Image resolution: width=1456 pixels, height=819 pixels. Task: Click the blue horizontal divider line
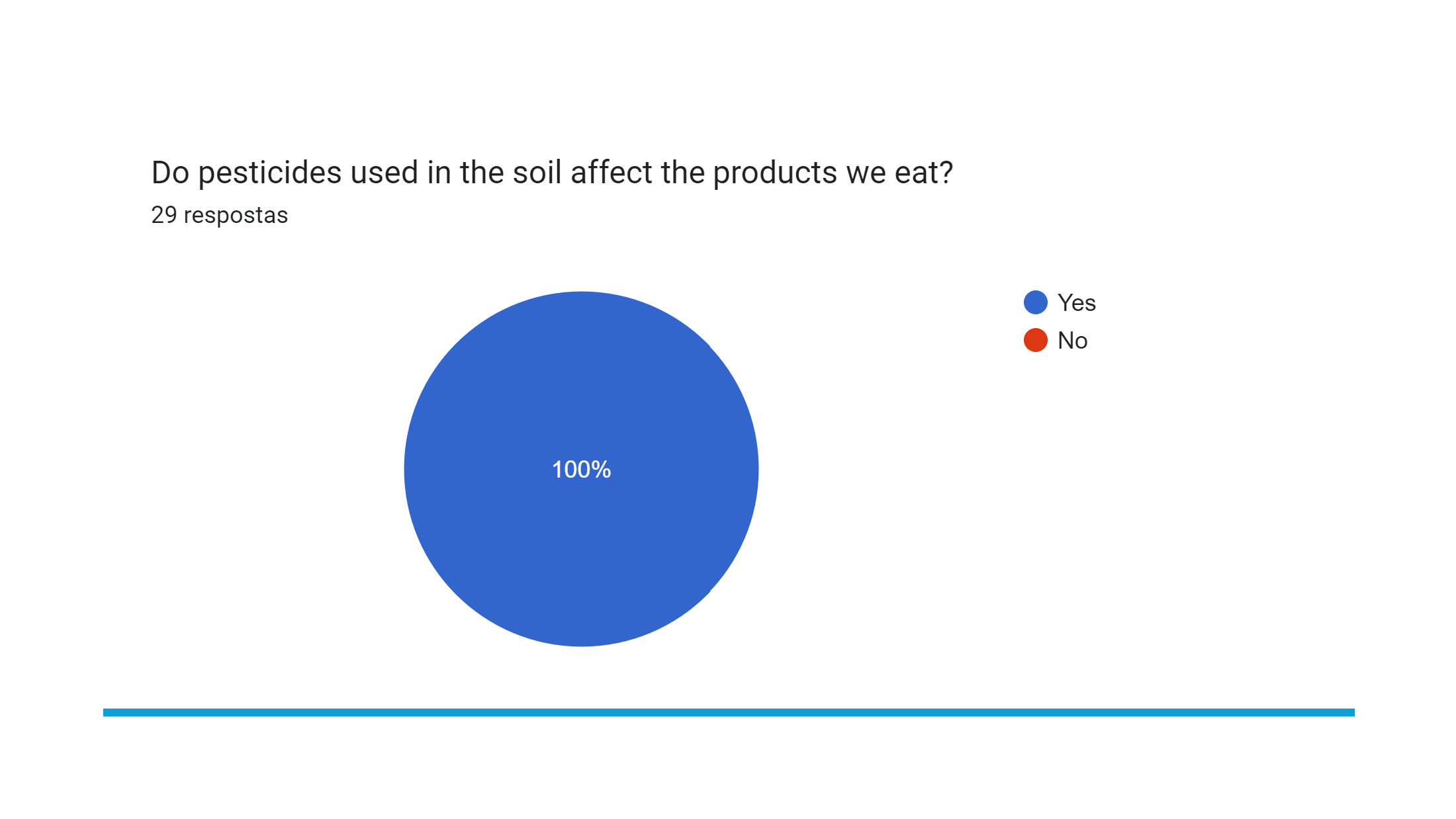pyautogui.click(x=729, y=712)
